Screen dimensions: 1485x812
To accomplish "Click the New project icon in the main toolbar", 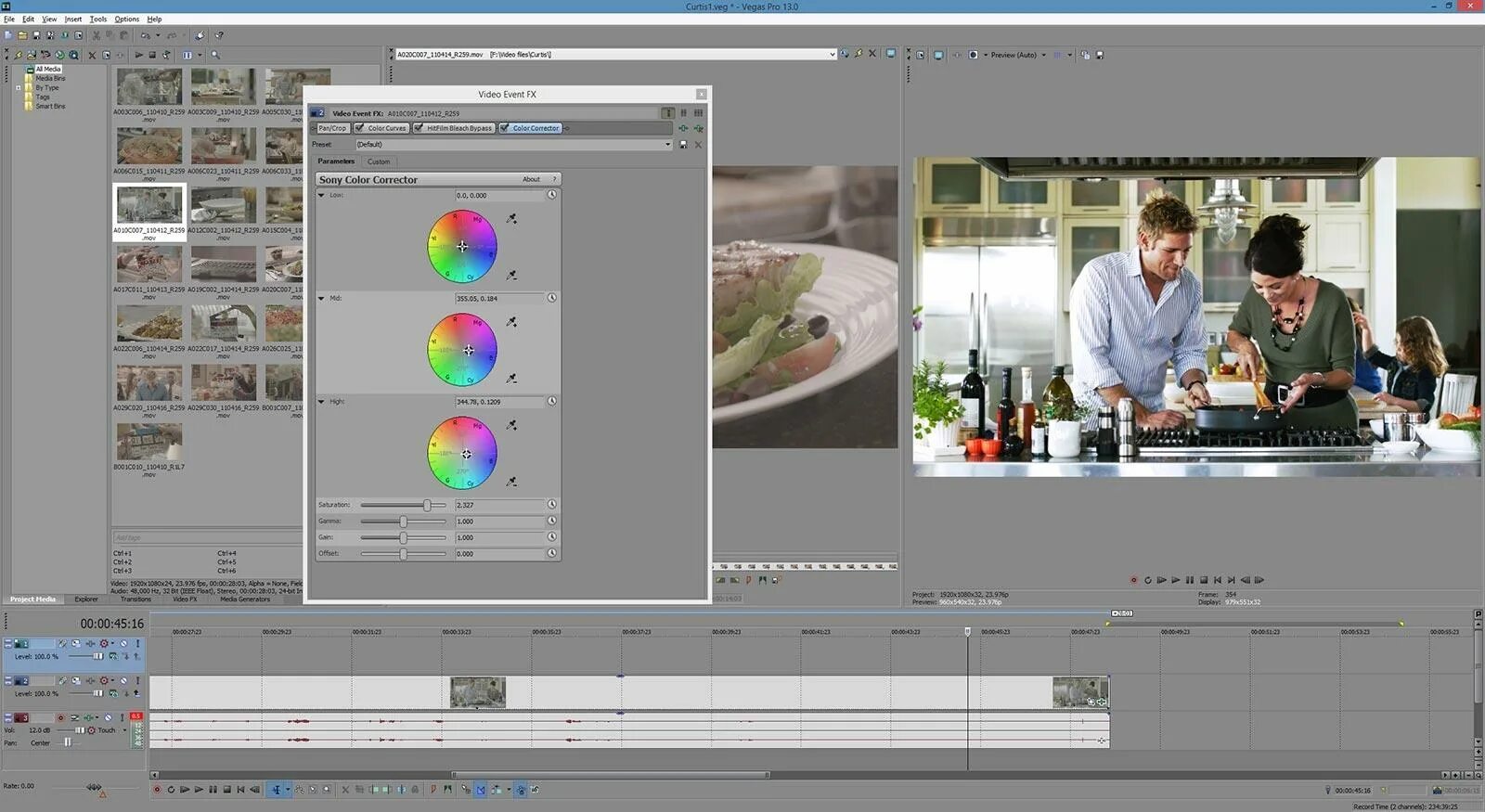I will pyautogui.click(x=8, y=35).
